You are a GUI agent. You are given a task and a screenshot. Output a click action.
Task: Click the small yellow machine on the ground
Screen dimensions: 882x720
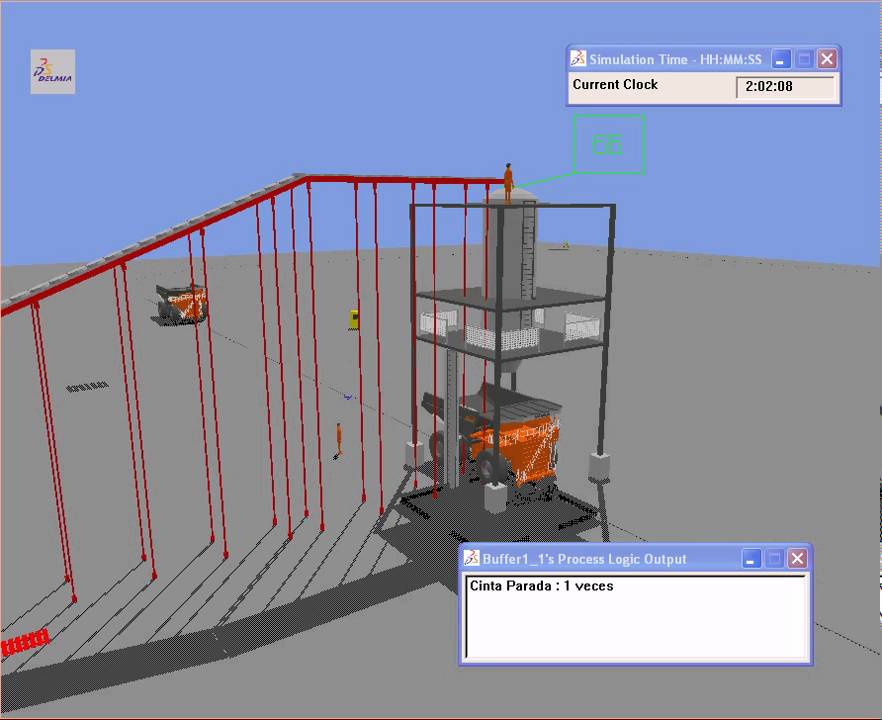click(x=353, y=319)
